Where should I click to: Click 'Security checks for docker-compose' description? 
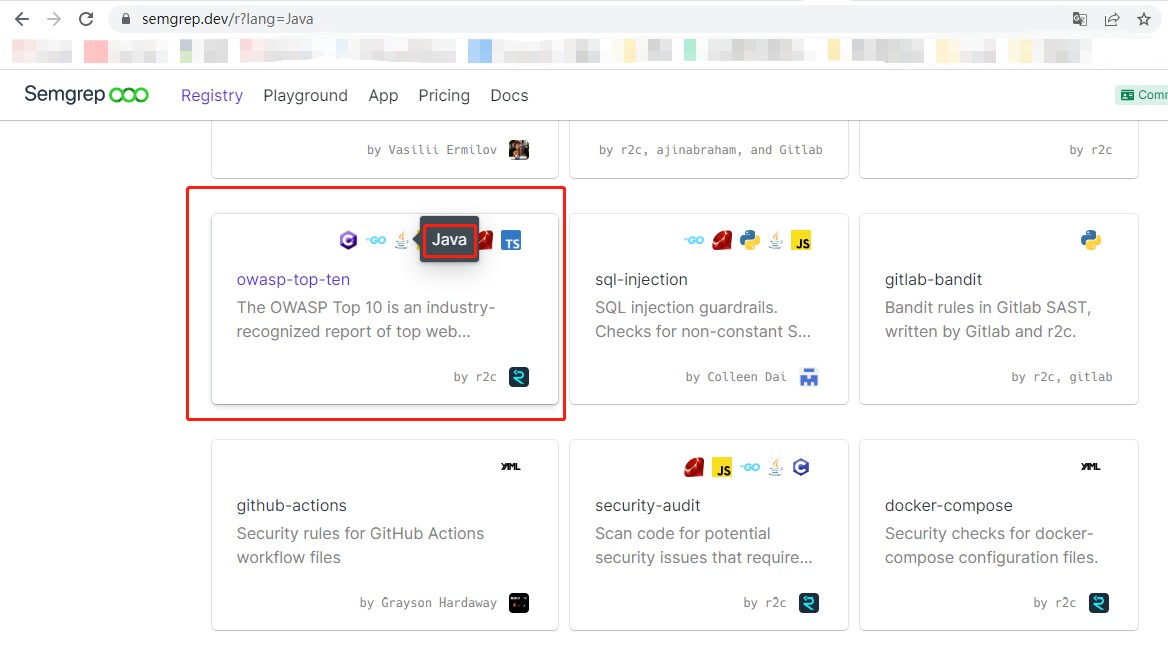pyautogui.click(x=991, y=545)
